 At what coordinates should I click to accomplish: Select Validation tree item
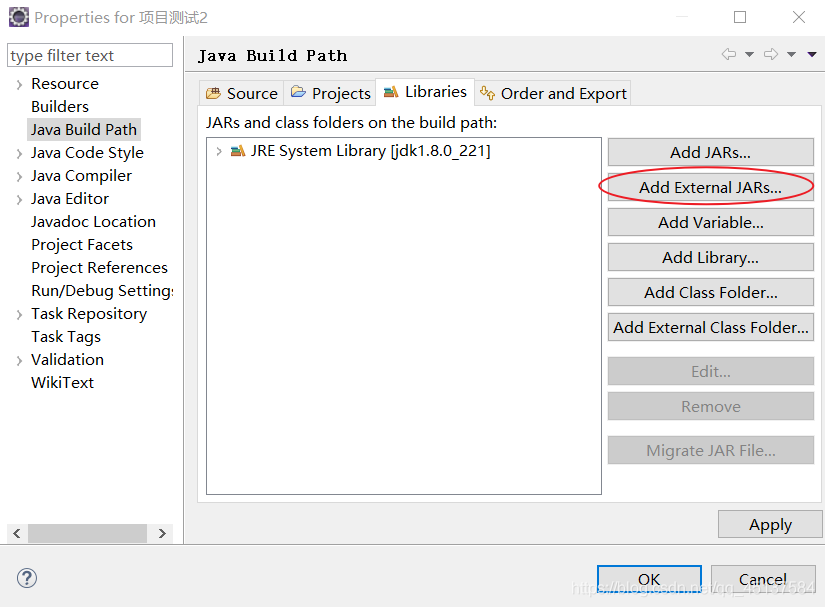coord(67,360)
